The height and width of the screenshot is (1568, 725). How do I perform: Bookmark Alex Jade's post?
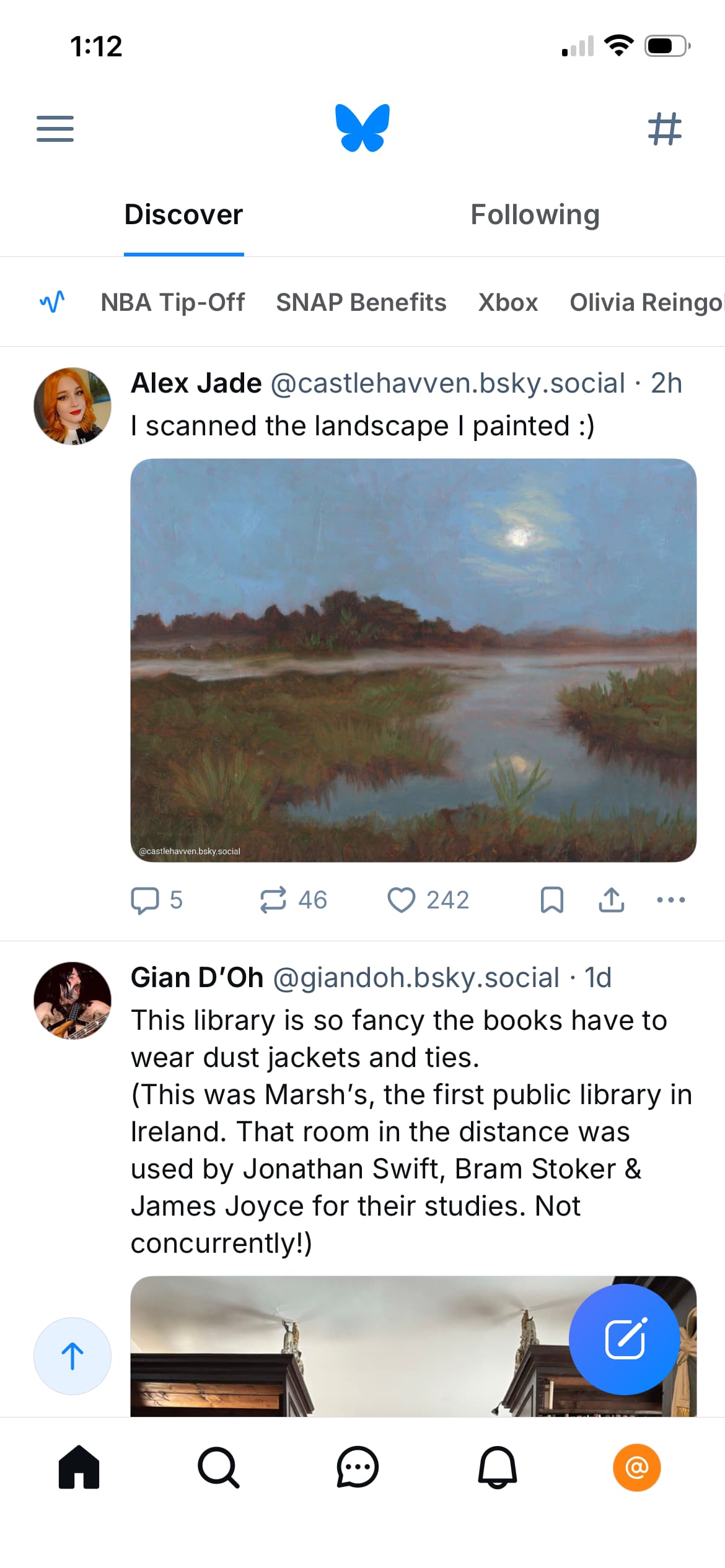pos(551,900)
